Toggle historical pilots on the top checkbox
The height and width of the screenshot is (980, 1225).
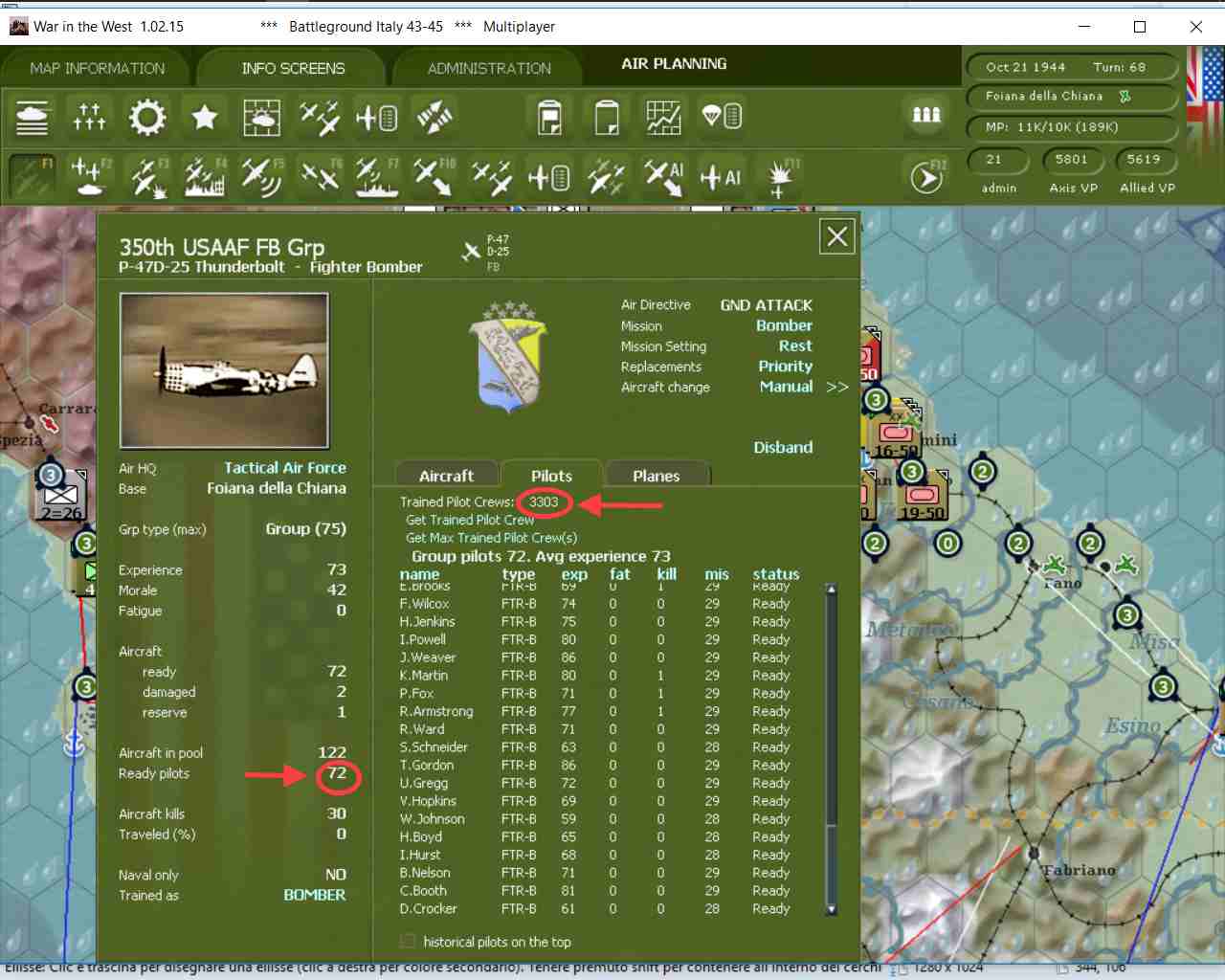[409, 942]
